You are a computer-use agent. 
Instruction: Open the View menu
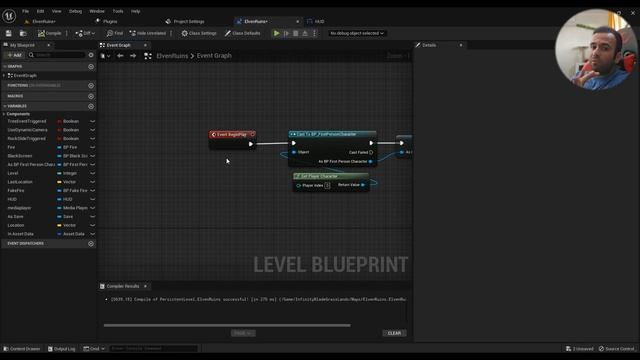click(x=57, y=11)
